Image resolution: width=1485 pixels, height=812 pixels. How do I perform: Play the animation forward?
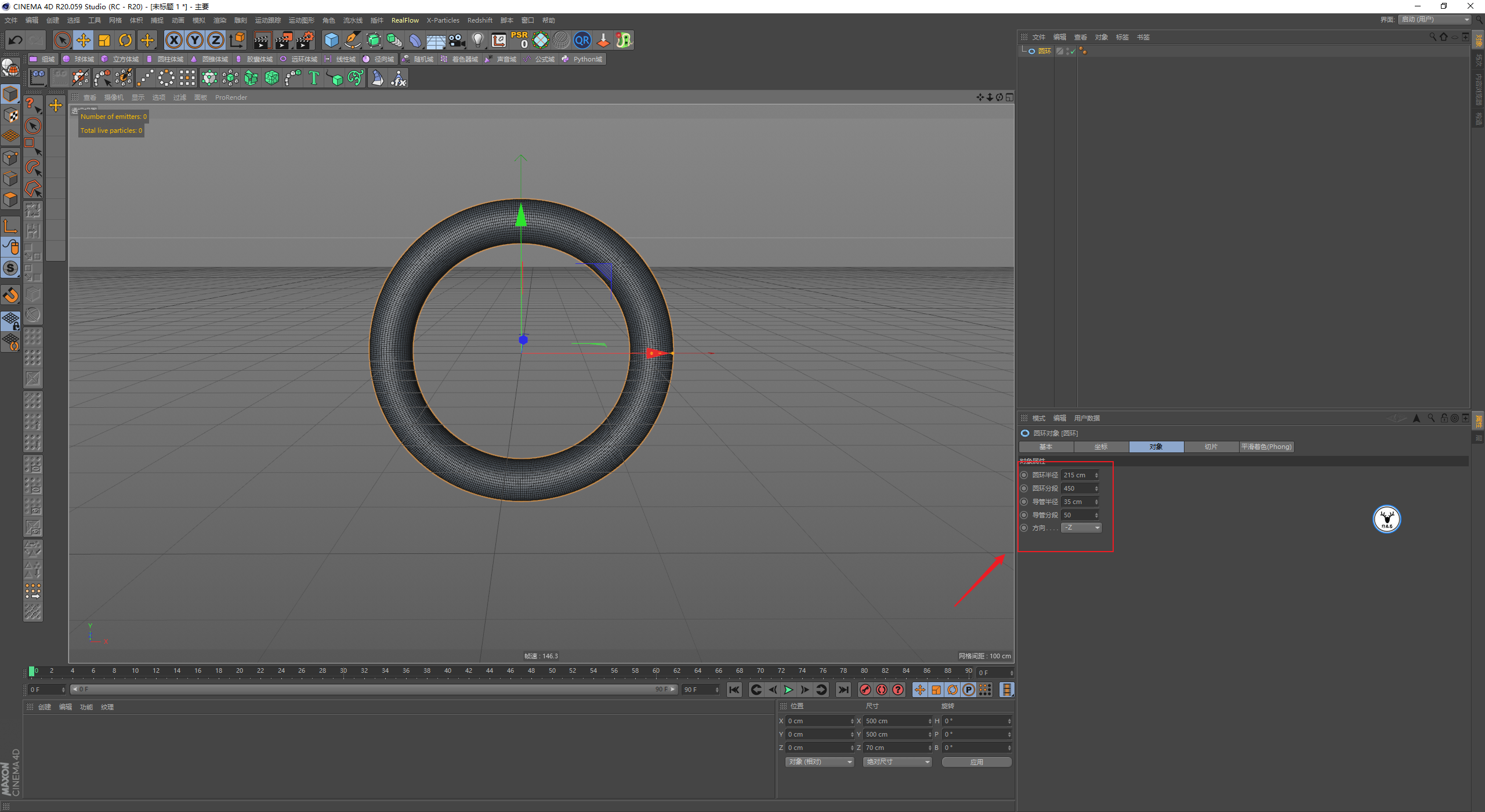(x=788, y=690)
